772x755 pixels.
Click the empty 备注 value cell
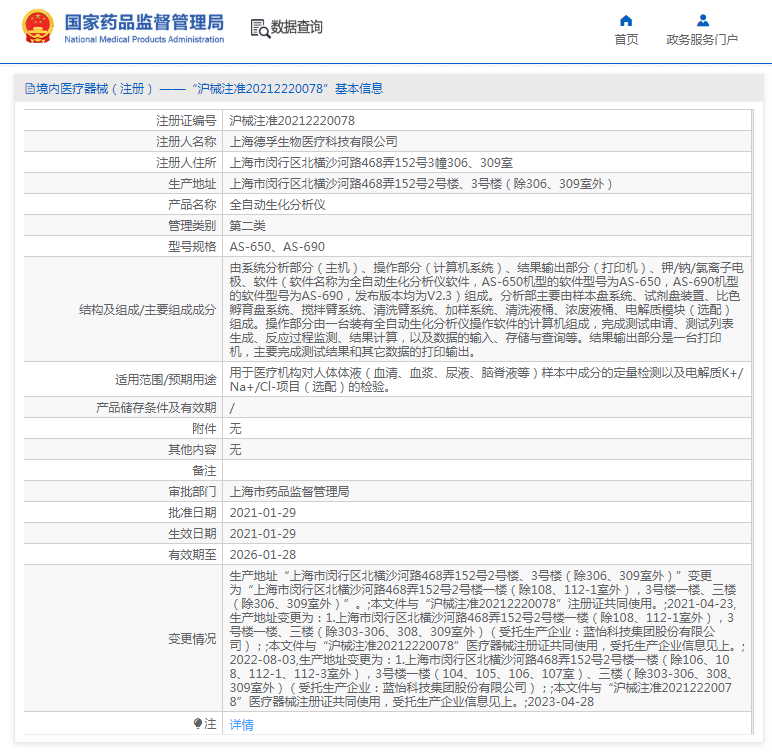click(486, 470)
